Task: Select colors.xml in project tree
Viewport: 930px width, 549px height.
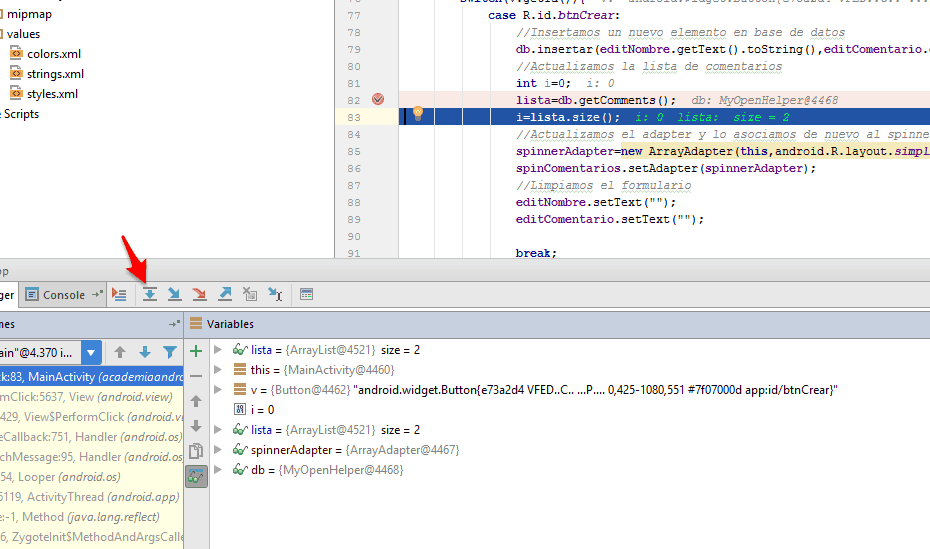Action: click(x=53, y=54)
